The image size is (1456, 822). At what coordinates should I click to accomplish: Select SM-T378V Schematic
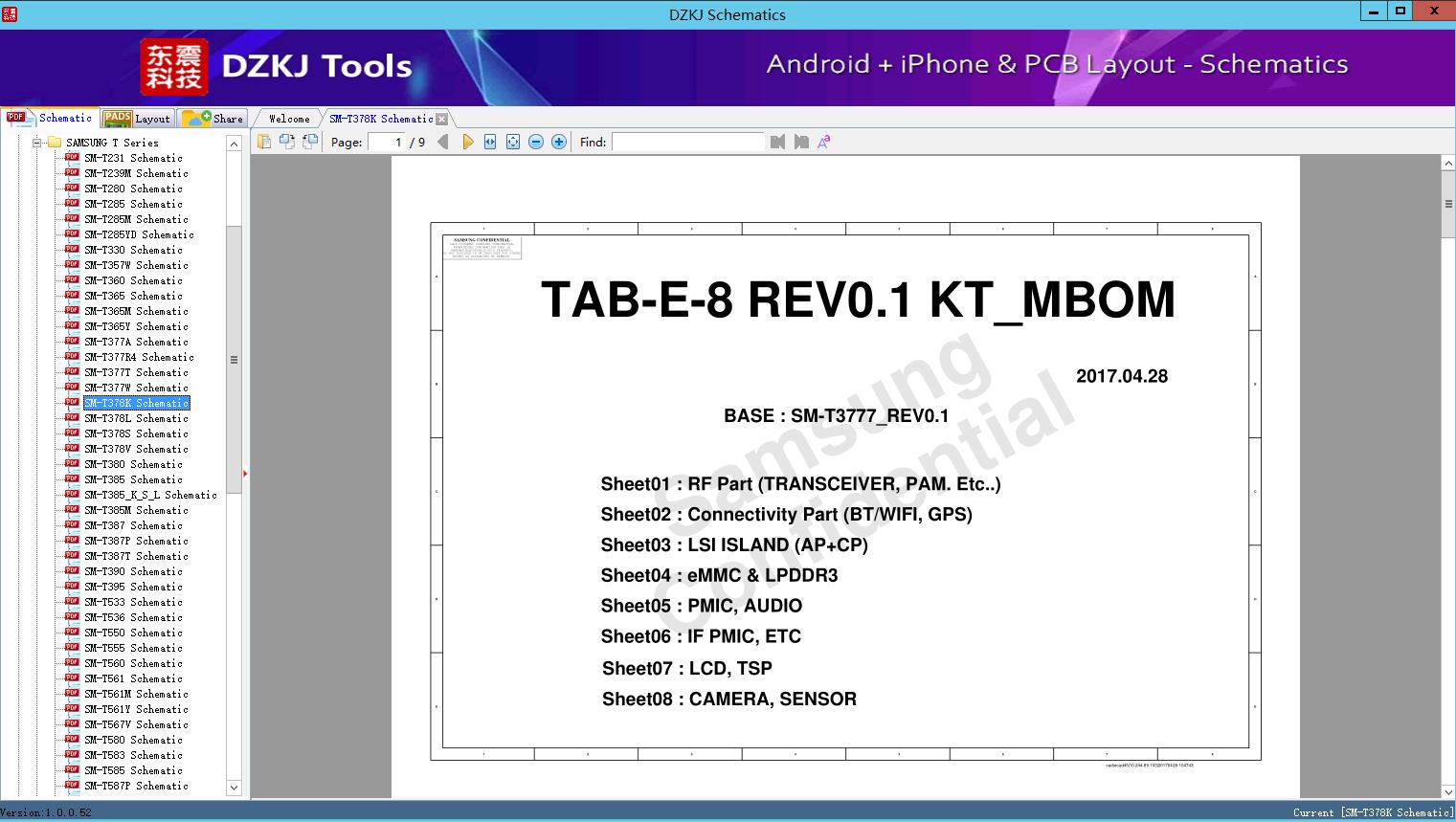pos(136,449)
